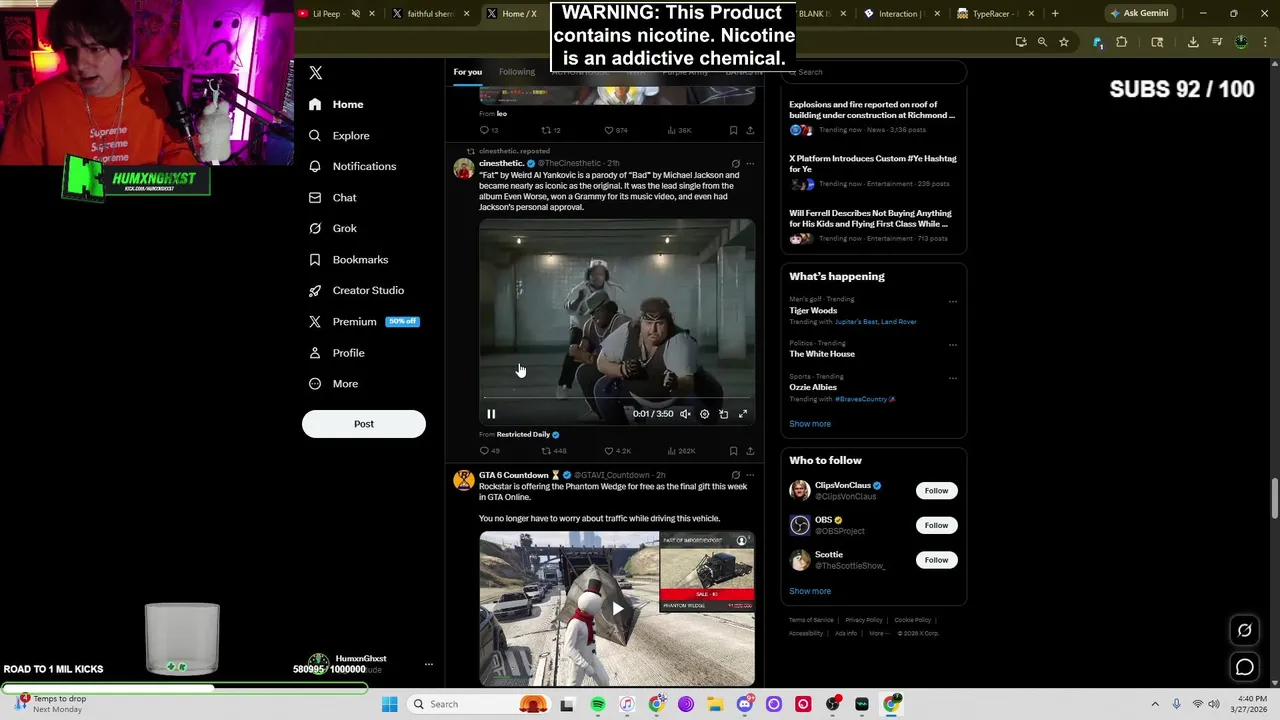The image size is (1280, 720).
Task: Focus the X Search field
Action: [873, 72]
